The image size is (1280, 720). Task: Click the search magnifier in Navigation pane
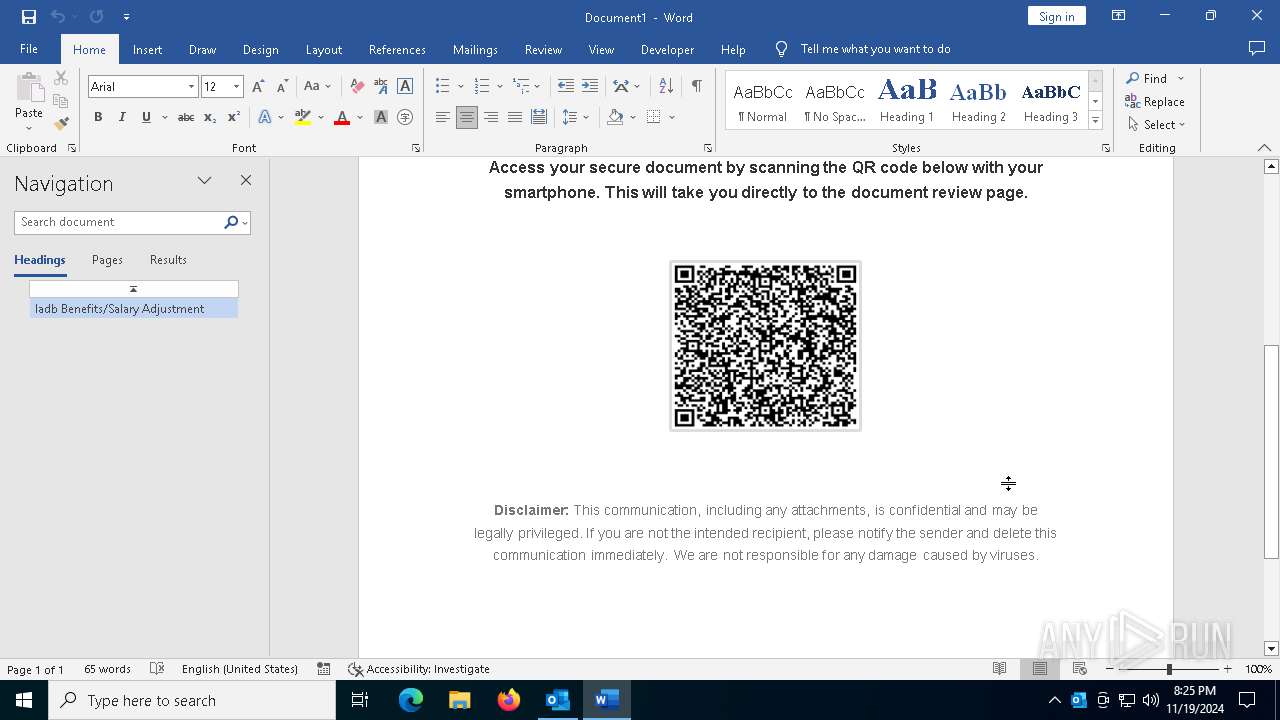[x=231, y=222]
